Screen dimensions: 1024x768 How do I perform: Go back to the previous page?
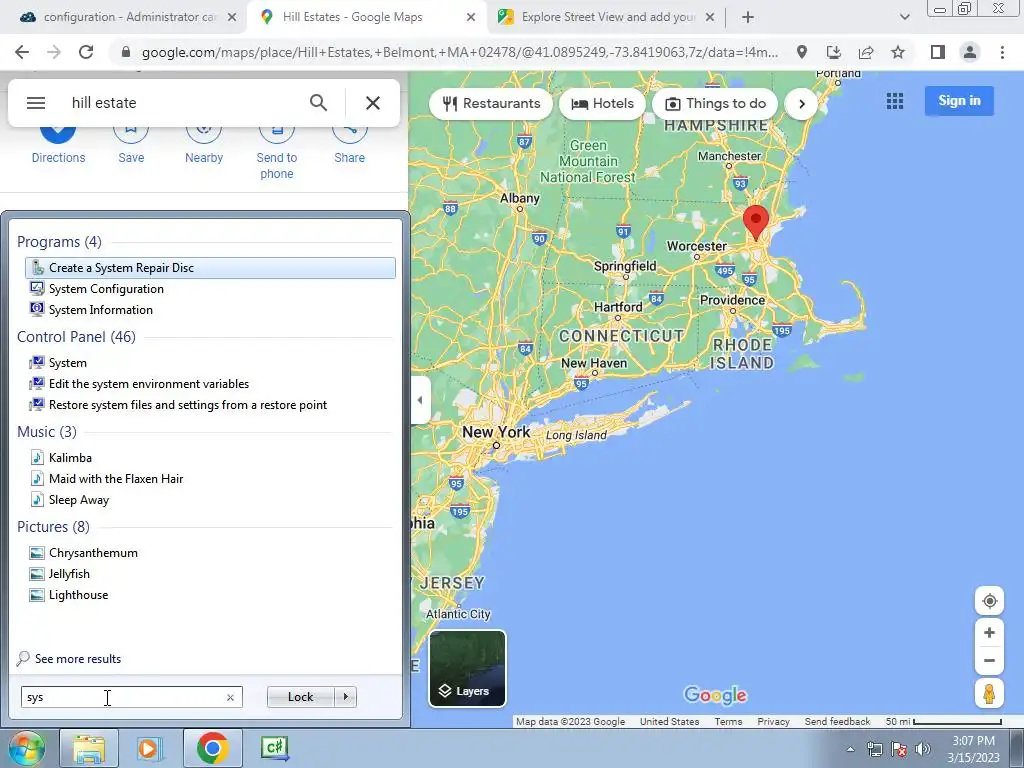(x=22, y=52)
